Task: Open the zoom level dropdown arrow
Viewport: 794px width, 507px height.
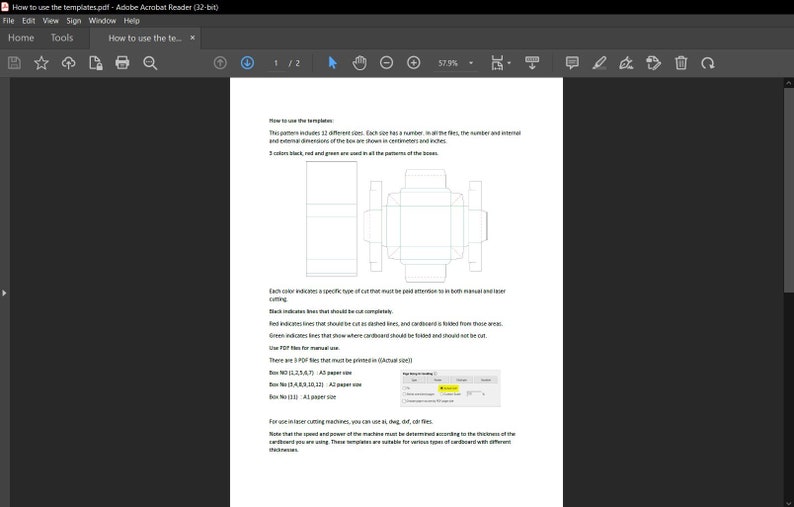Action: (x=471, y=63)
